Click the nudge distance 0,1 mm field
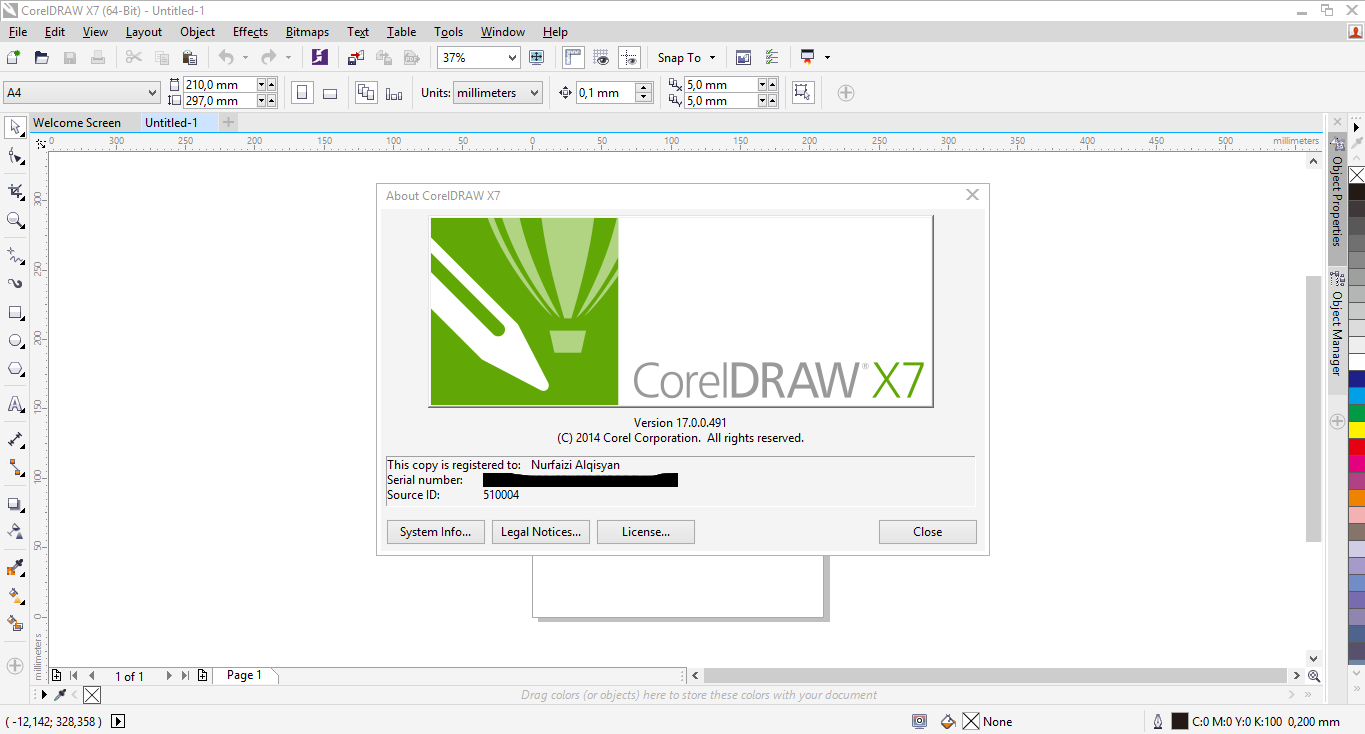 coord(605,93)
